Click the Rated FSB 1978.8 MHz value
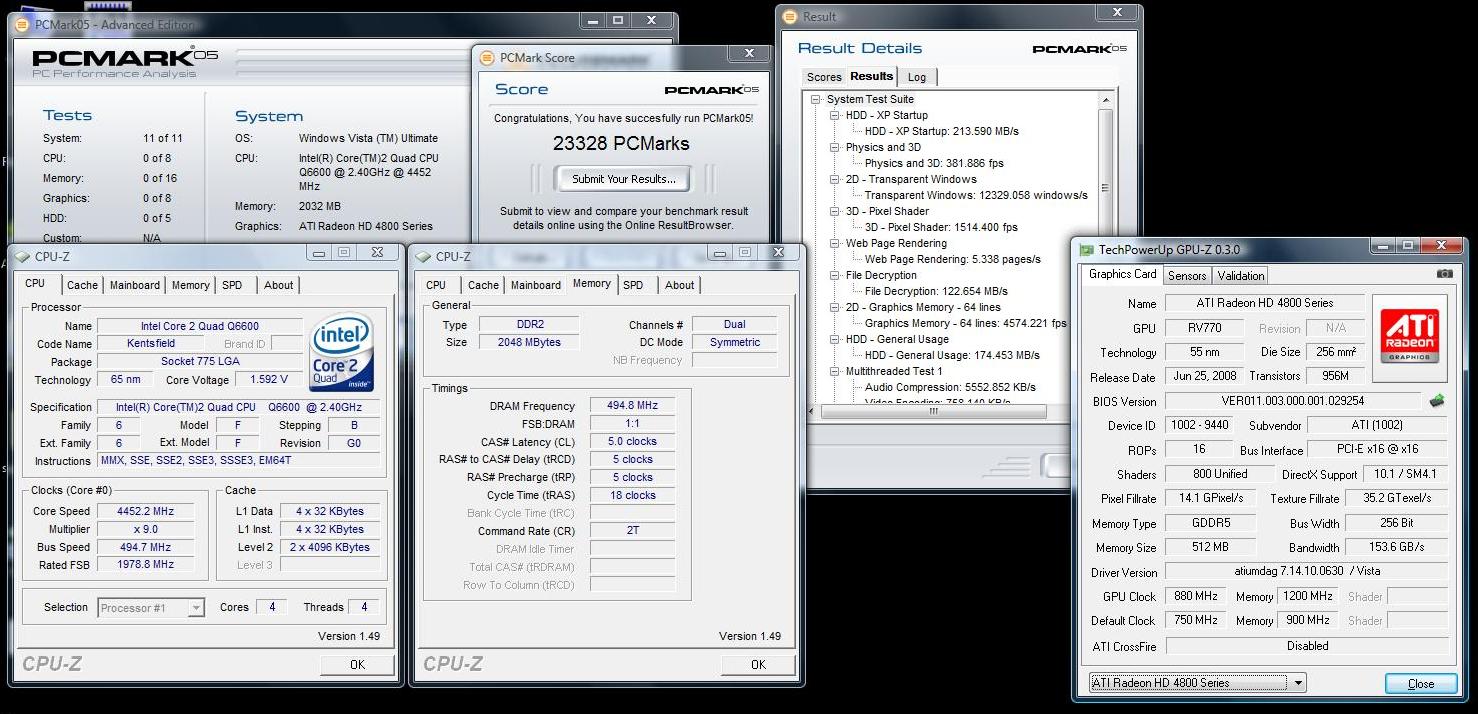This screenshot has width=1478, height=714. point(147,565)
